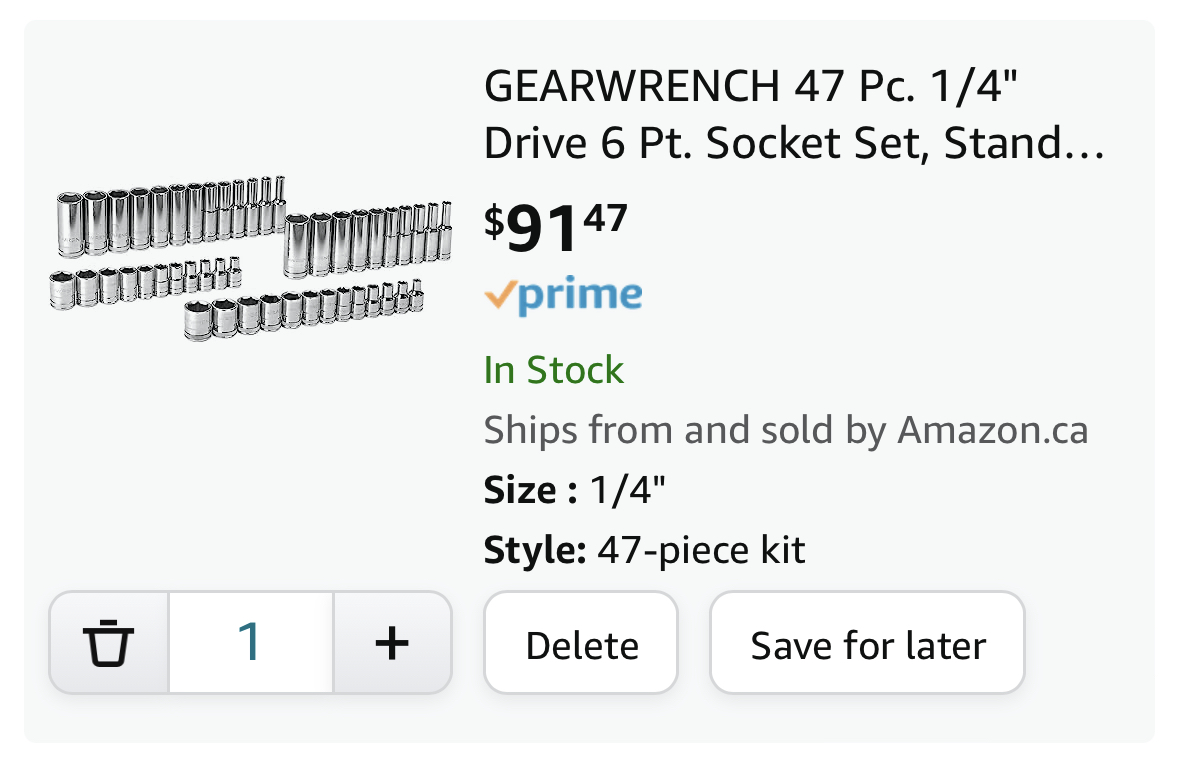
Task: Choose Save for later
Action: coord(867,644)
